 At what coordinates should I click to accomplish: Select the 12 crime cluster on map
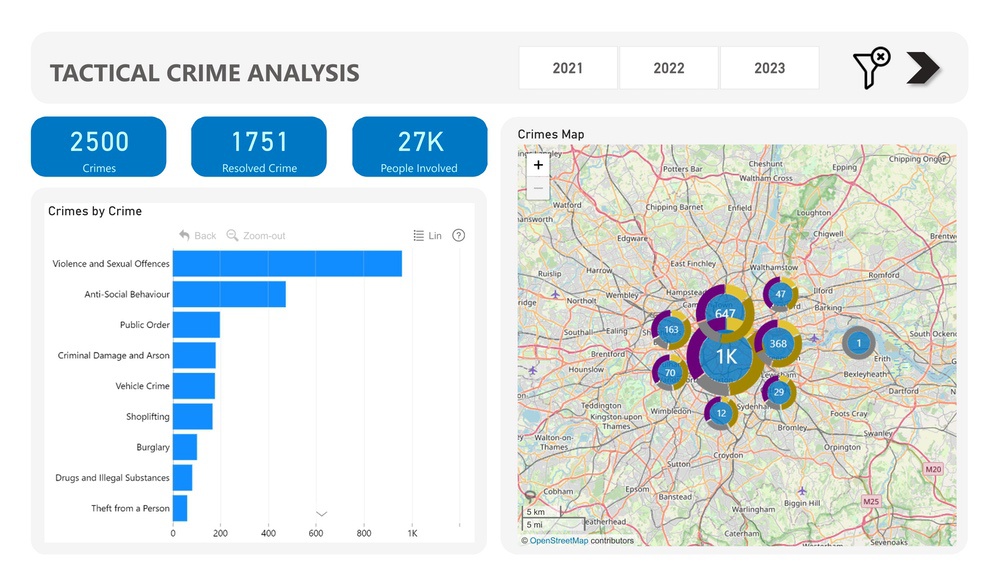coord(721,413)
